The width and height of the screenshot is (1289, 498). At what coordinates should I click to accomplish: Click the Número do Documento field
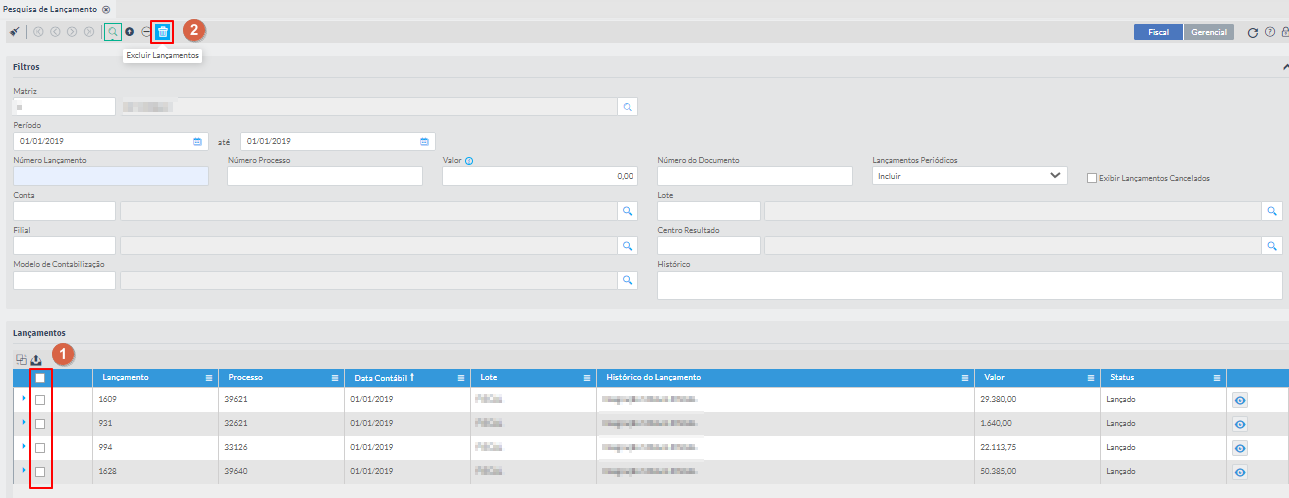755,176
